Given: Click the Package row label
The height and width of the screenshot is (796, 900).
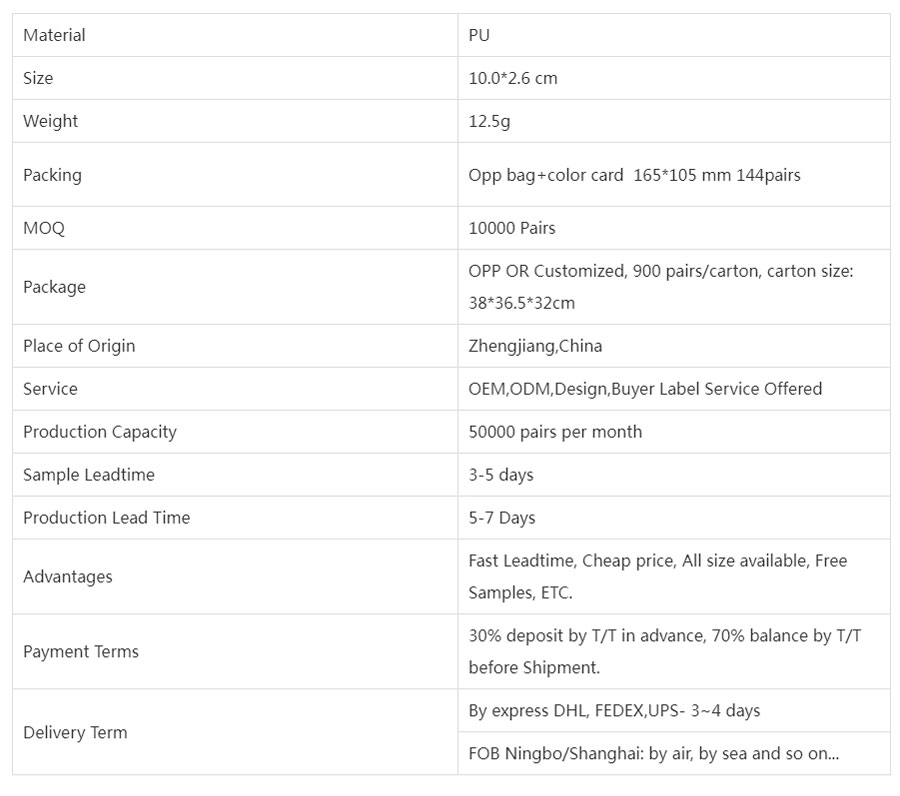Looking at the screenshot, I should pyautogui.click(x=54, y=287).
